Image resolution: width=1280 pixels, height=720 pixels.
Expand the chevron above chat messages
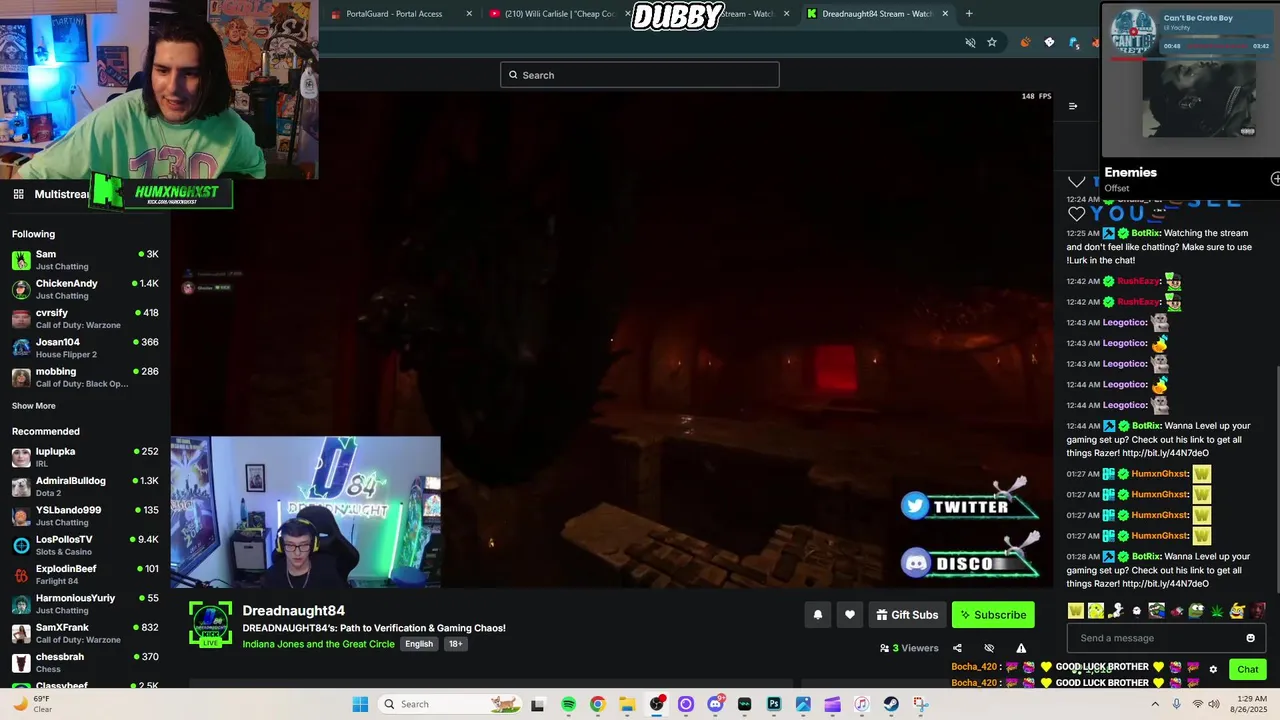(x=1076, y=182)
